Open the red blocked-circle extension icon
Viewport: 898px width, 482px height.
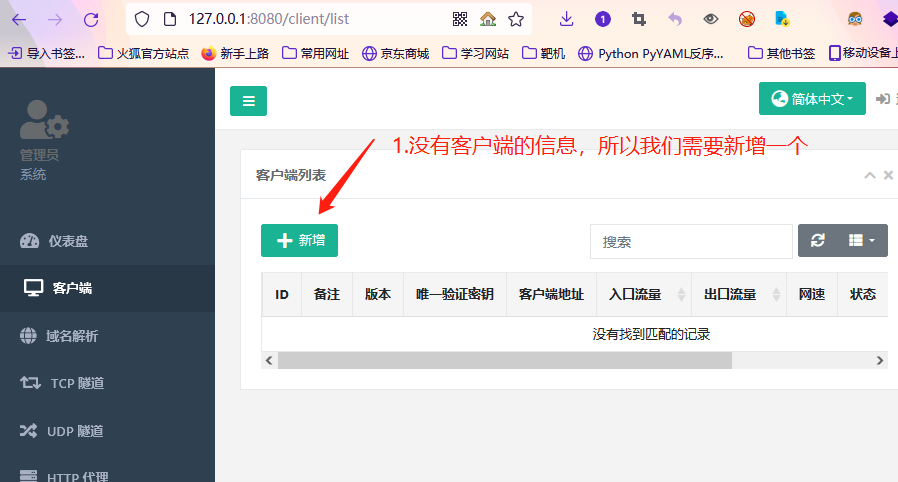[747, 19]
